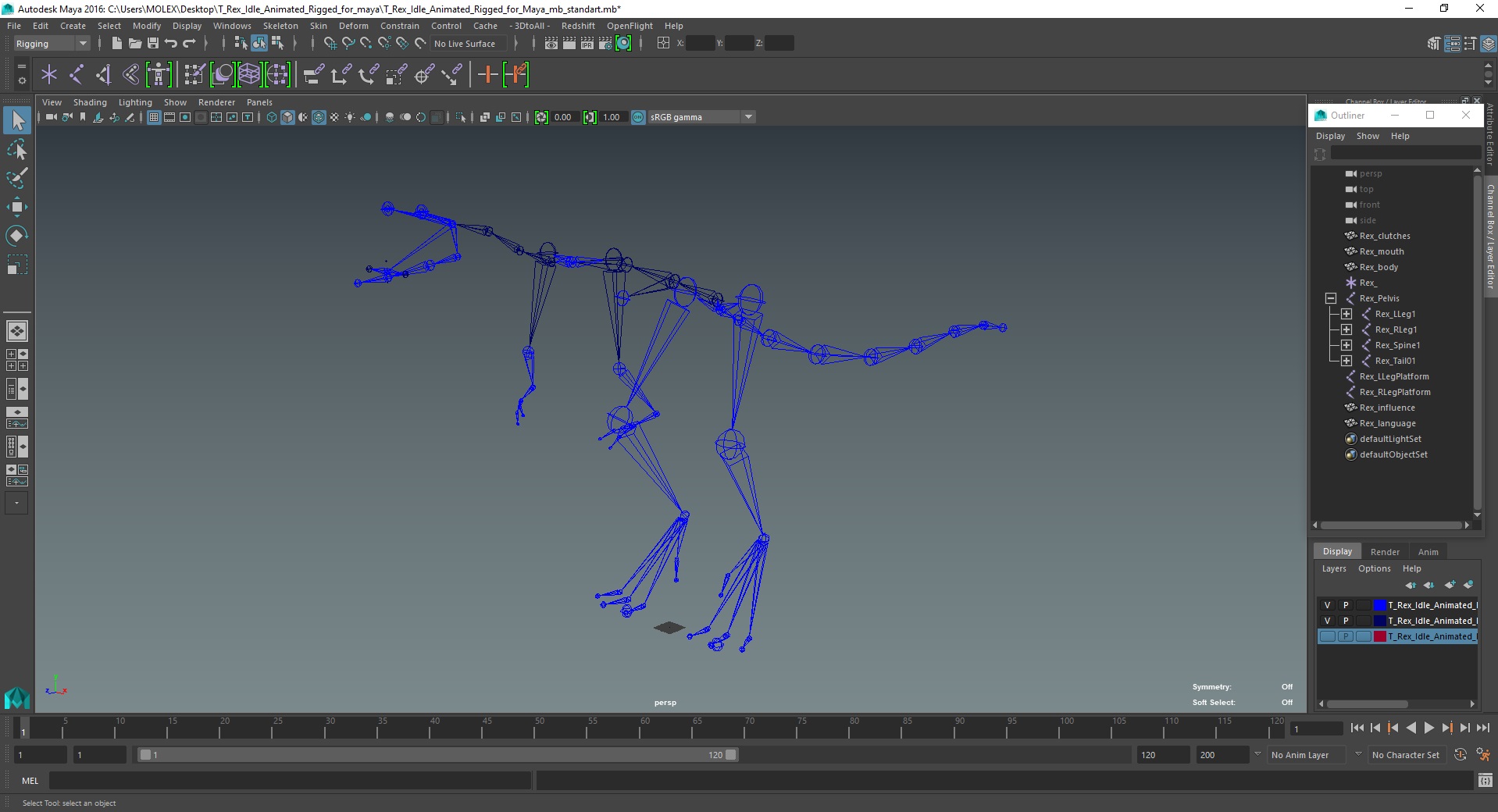The image size is (1498, 812).
Task: Change color of first blue layer swatch
Action: pos(1379,605)
